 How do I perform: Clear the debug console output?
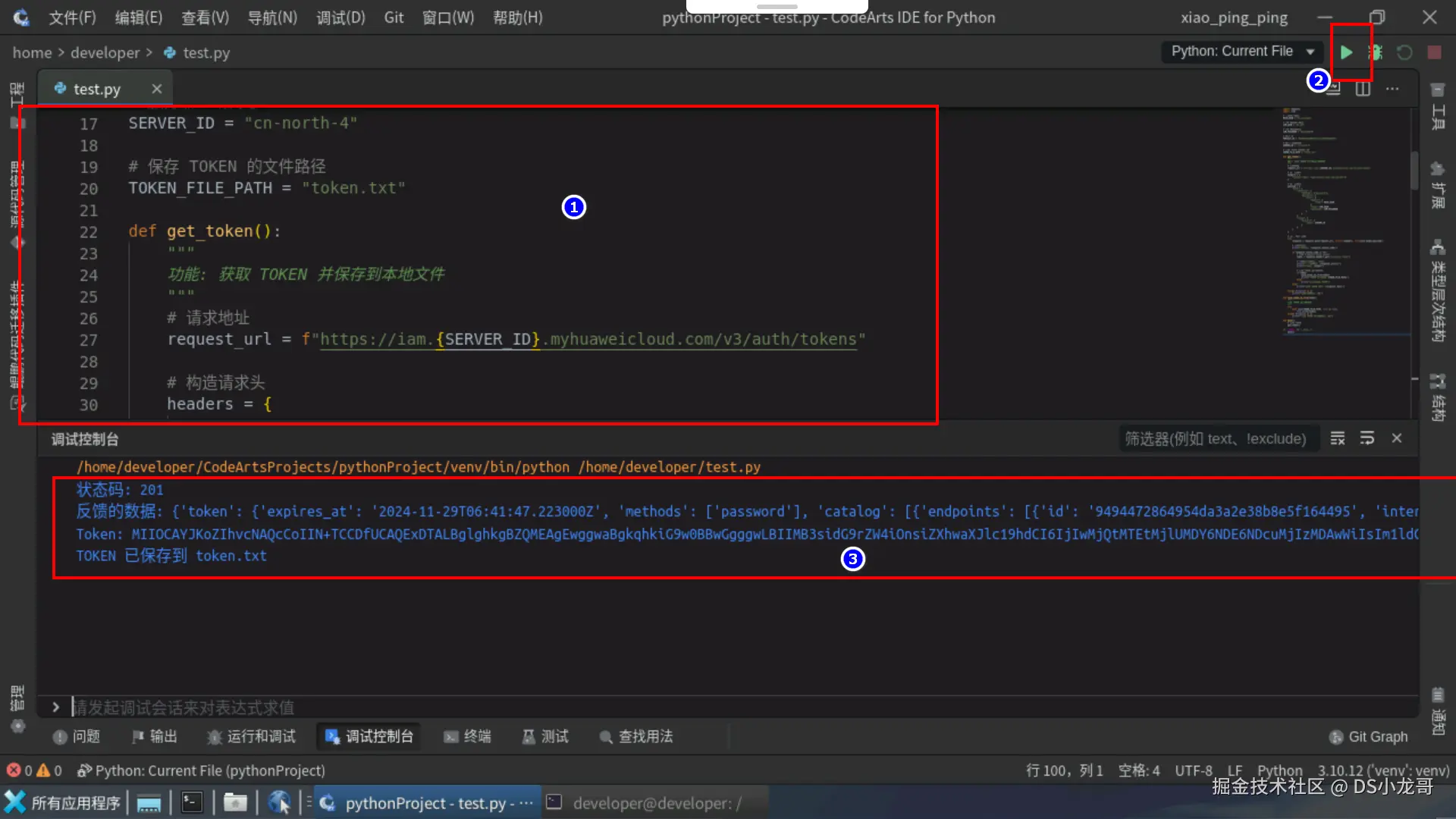[x=1337, y=438]
